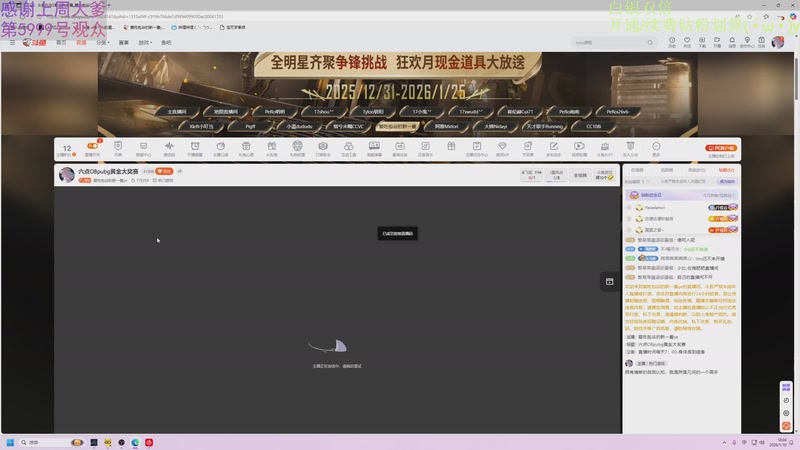Open the 视频投稿 video upload icon
The image size is (800, 450).
(579, 149)
